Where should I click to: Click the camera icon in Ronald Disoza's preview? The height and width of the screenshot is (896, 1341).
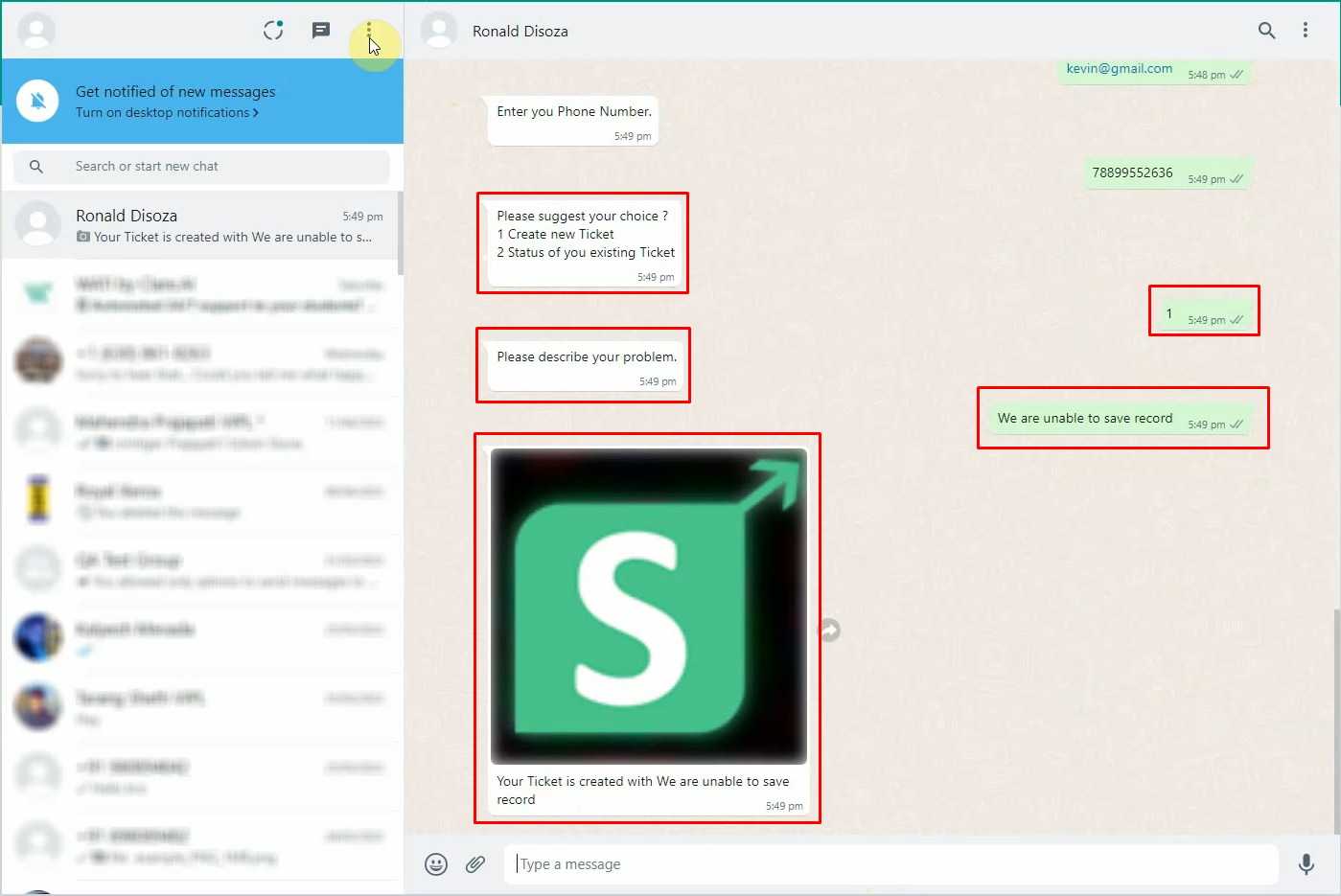[83, 237]
